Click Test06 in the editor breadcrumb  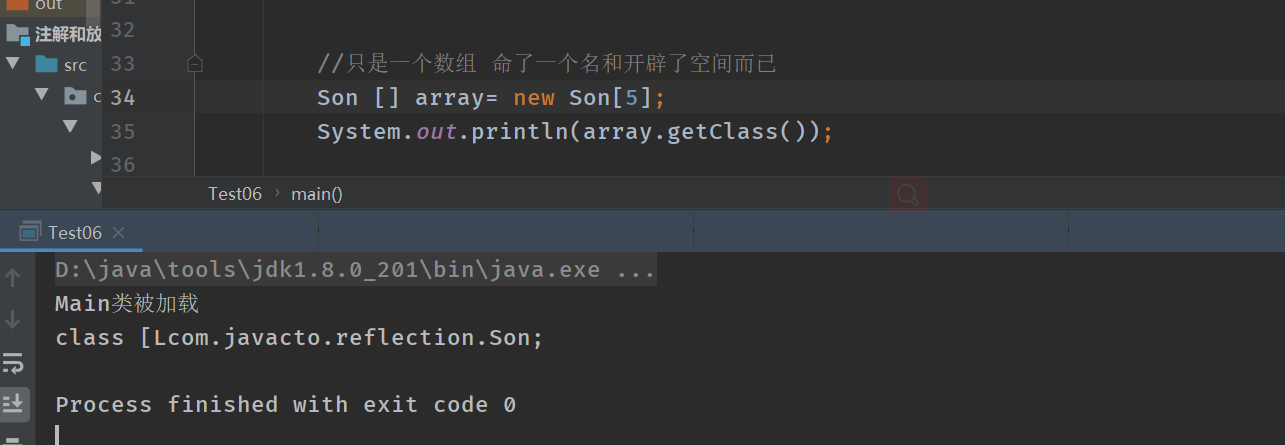[235, 194]
